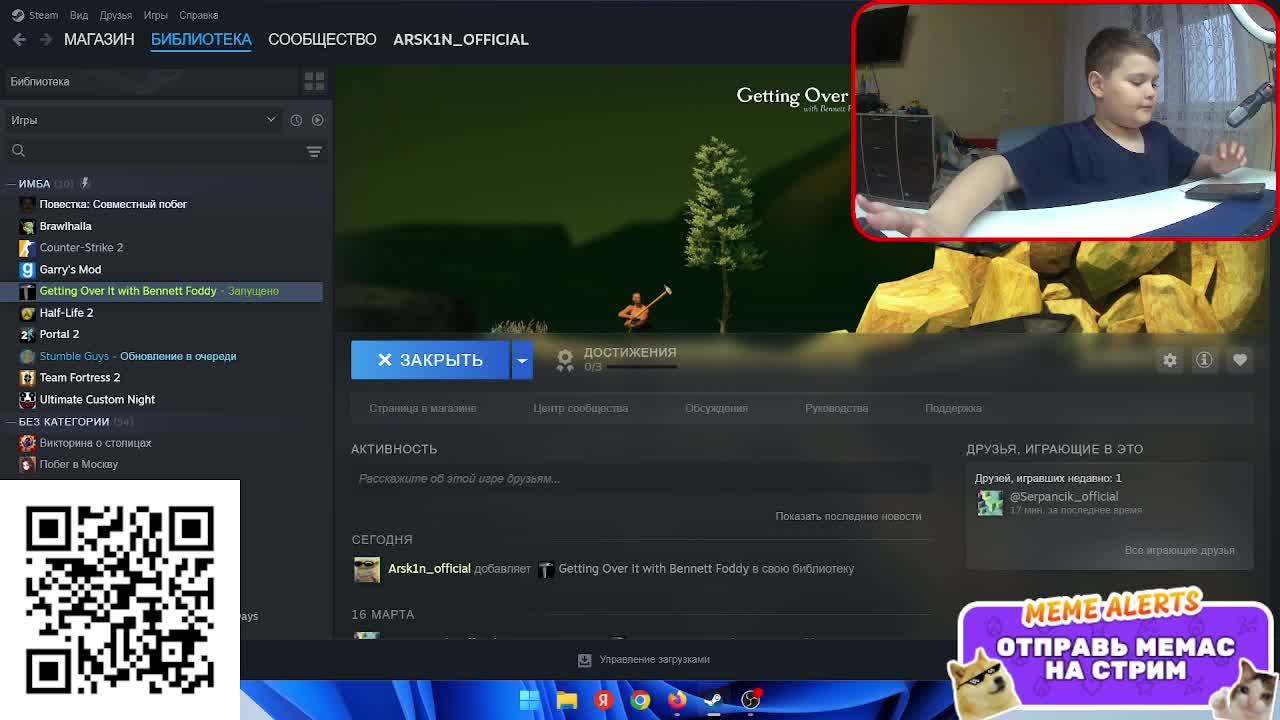Viewport: 1280px width, 720px height.
Task: Click the Half-Life 2 game icon
Action: pos(27,313)
